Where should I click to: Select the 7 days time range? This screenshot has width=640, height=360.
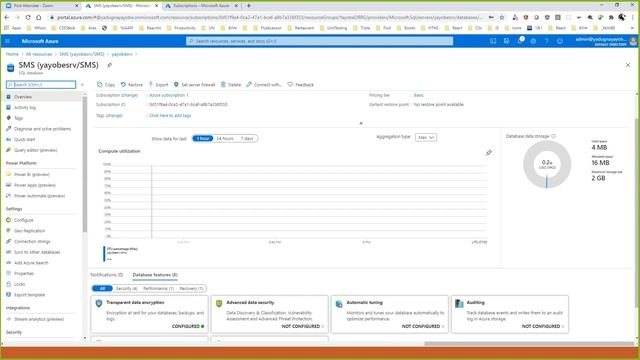pyautogui.click(x=247, y=138)
